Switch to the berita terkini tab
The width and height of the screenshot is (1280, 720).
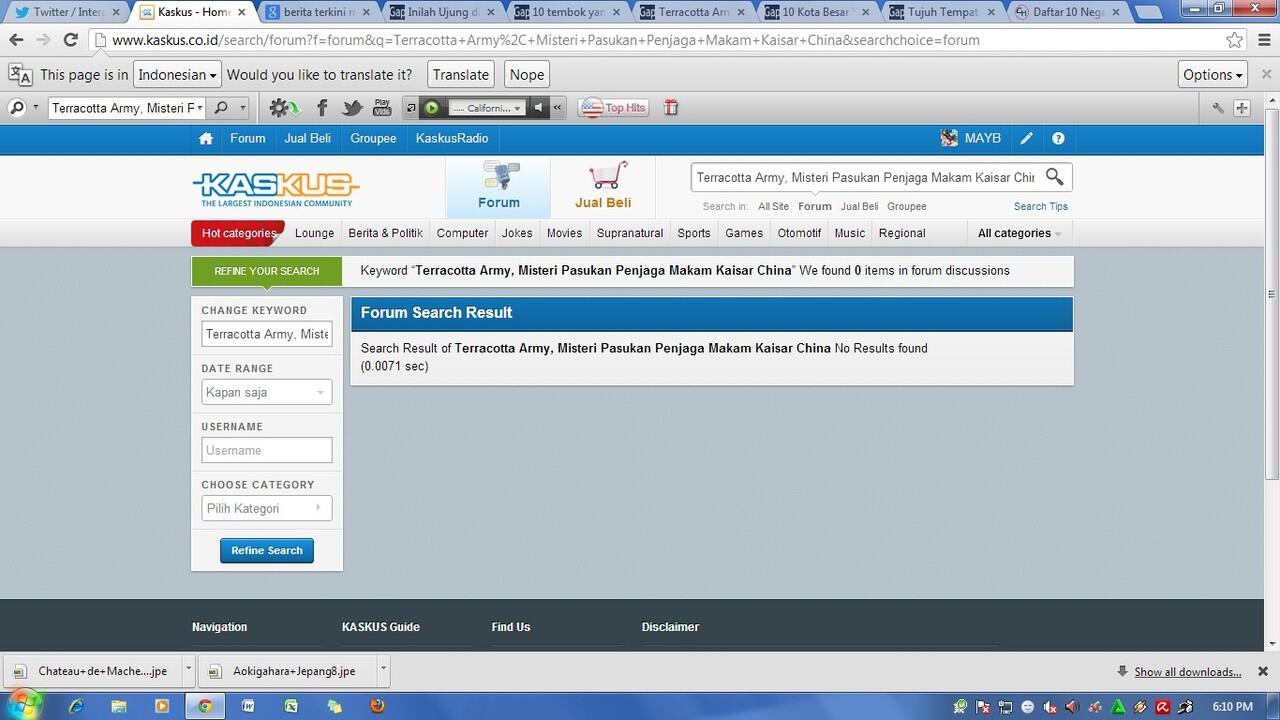[x=319, y=12]
